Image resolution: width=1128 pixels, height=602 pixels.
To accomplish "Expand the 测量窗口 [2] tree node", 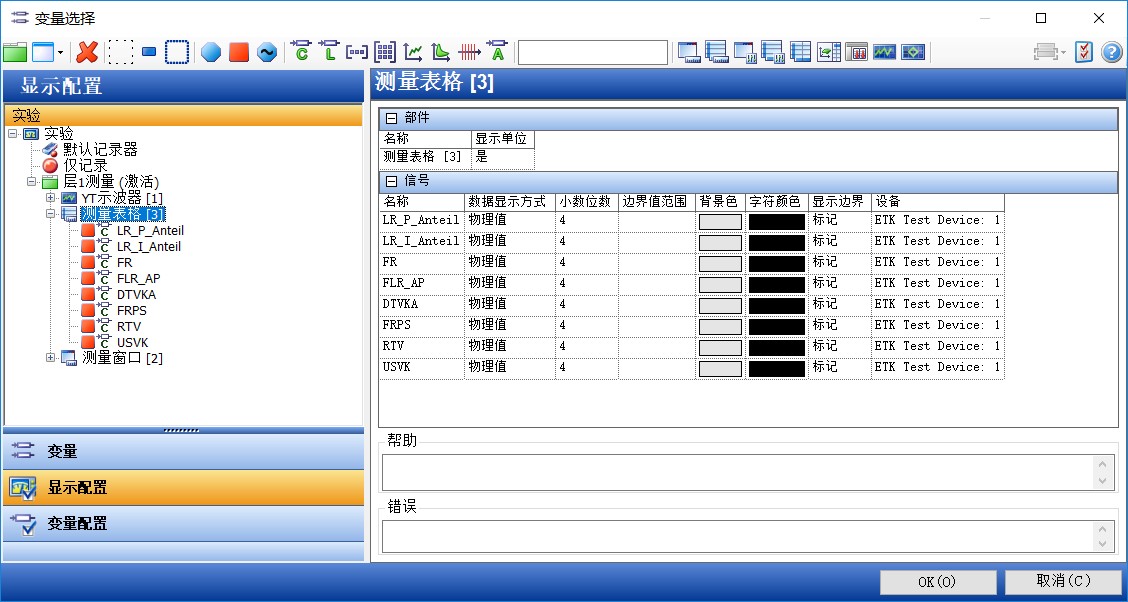I will [x=50, y=358].
